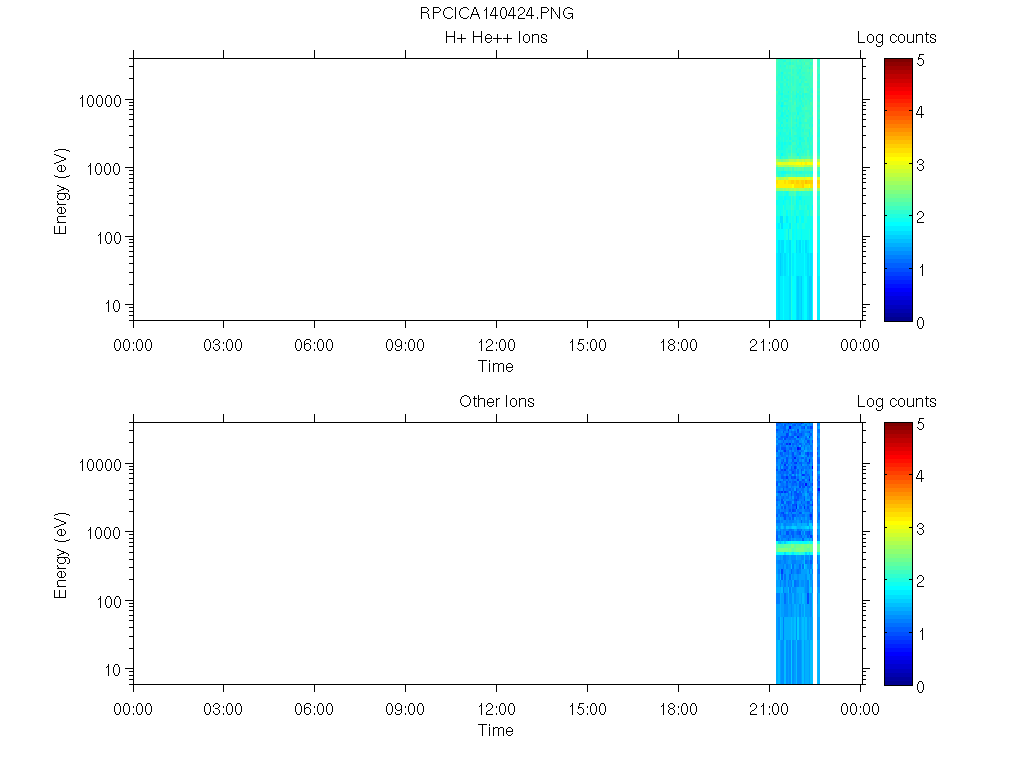Click the bottom plot's color scale bar
Viewport: 1024px width, 768px height.
(x=898, y=554)
